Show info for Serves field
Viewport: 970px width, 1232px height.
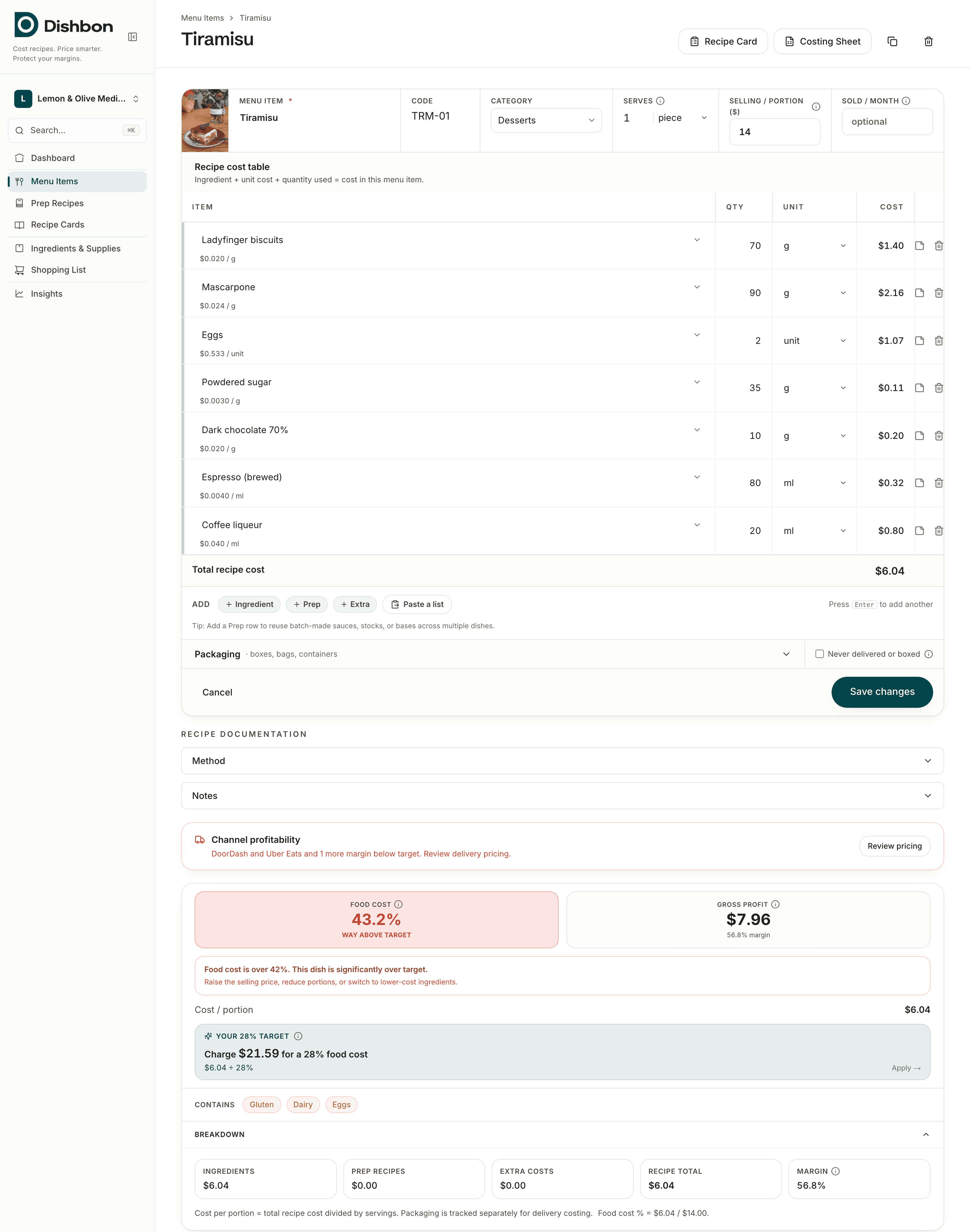[660, 101]
